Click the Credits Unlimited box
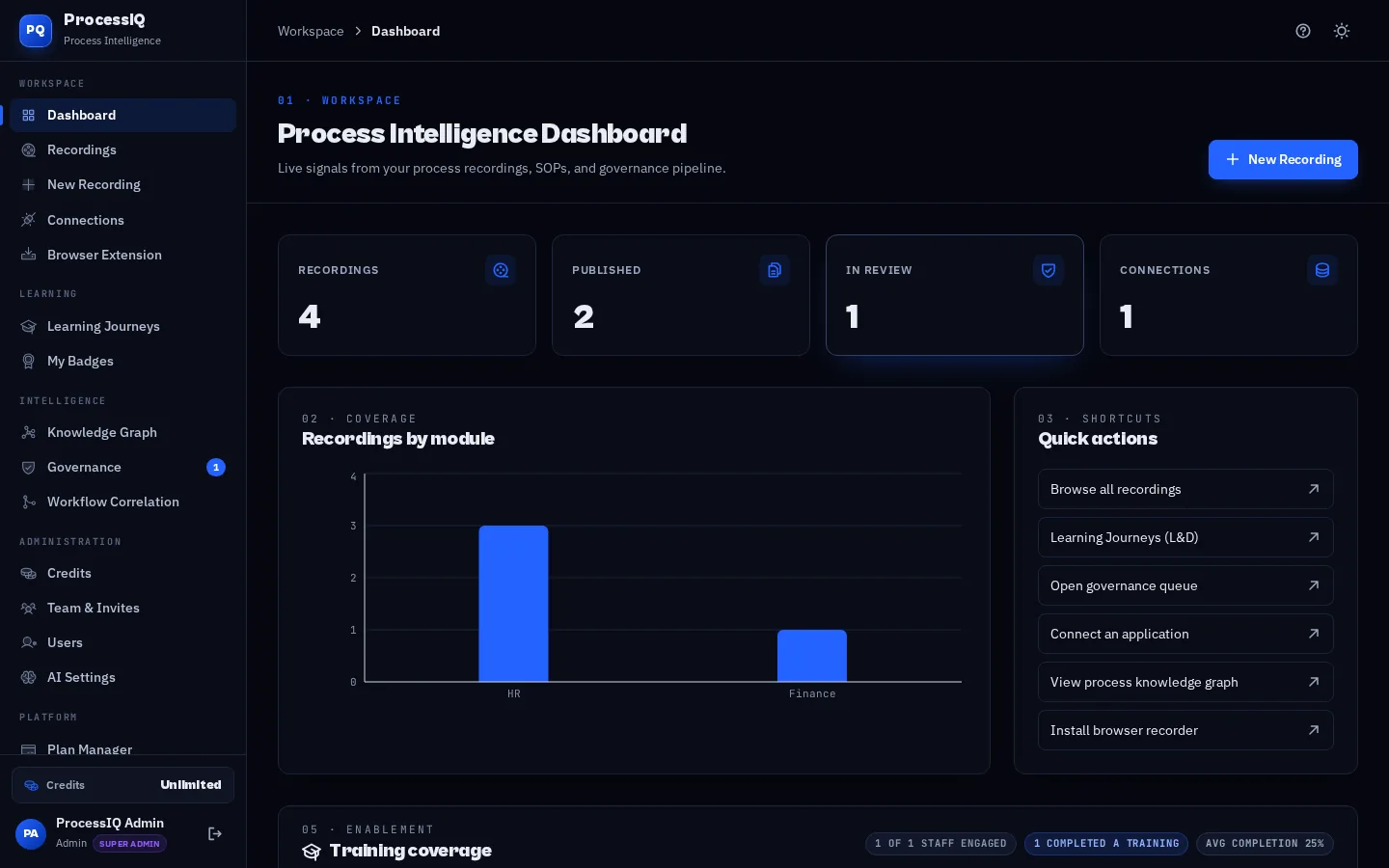The image size is (1389, 868). coord(123,785)
